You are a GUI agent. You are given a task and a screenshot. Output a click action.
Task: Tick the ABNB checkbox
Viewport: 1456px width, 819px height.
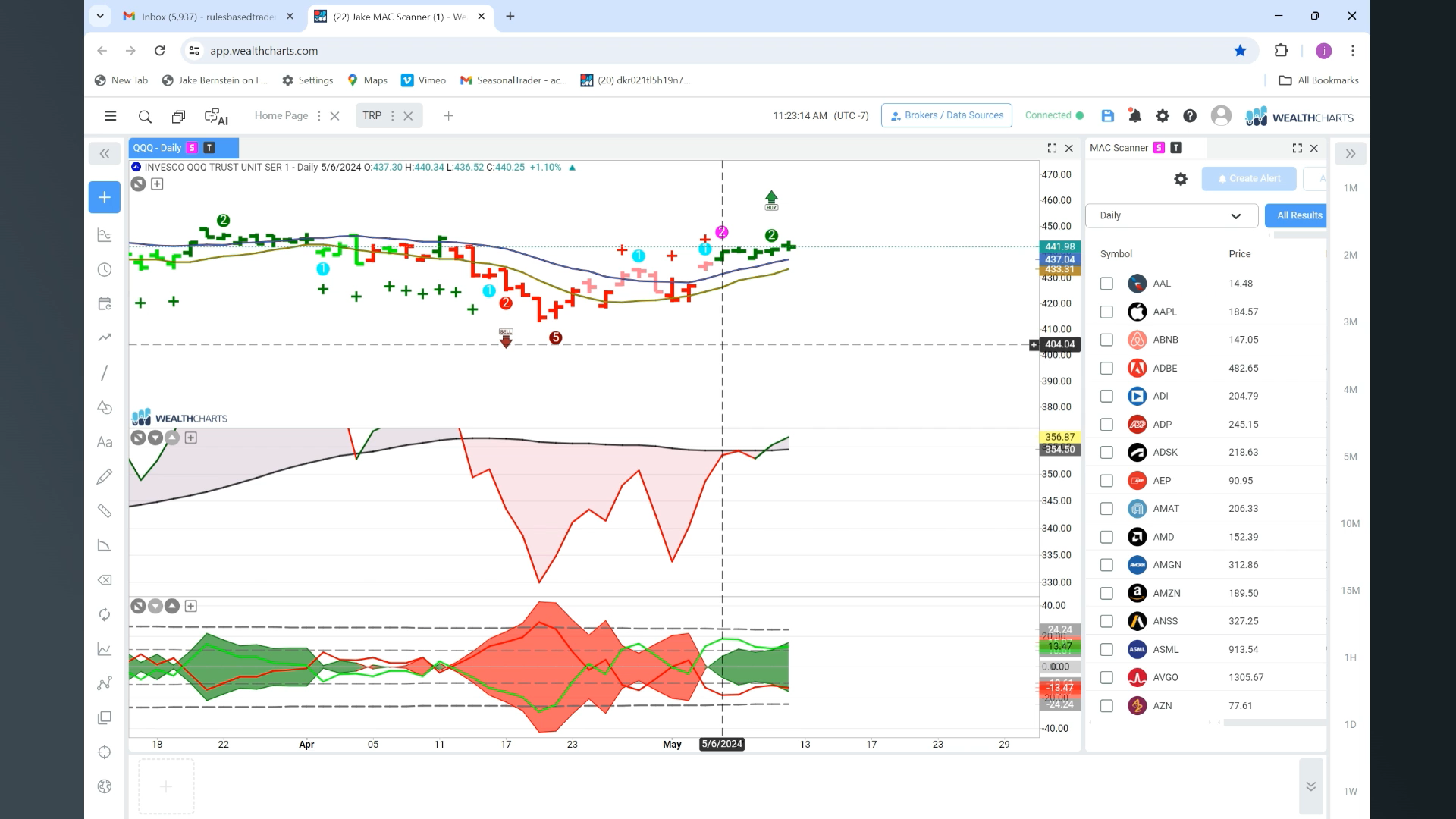click(1106, 340)
